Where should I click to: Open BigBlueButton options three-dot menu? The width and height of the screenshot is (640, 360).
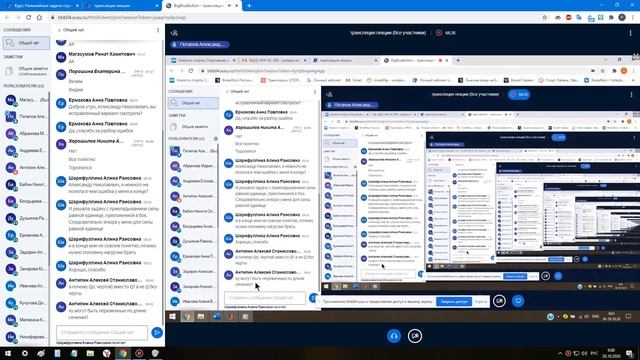[631, 33]
